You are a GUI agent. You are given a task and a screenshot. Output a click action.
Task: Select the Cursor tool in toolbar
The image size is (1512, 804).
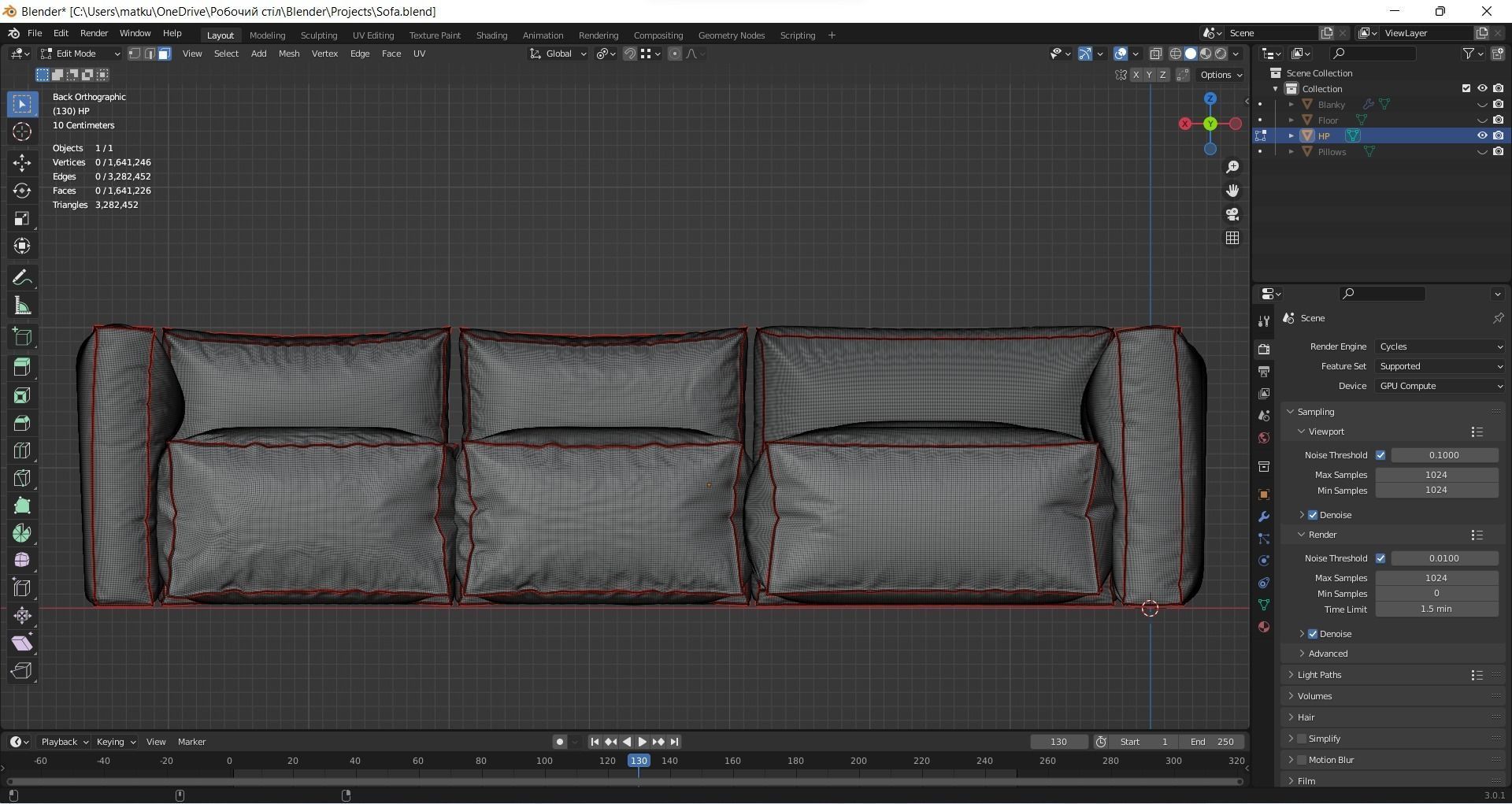tap(22, 132)
